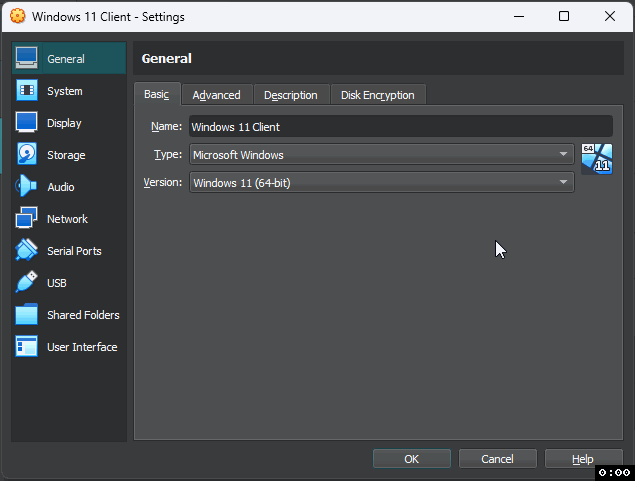Open the Storage label in category list

point(66,155)
